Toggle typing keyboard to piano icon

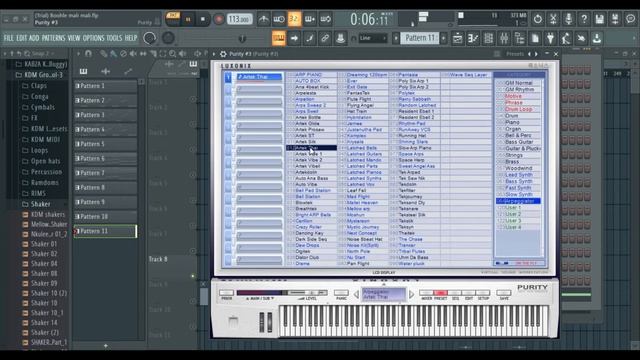(278, 38)
